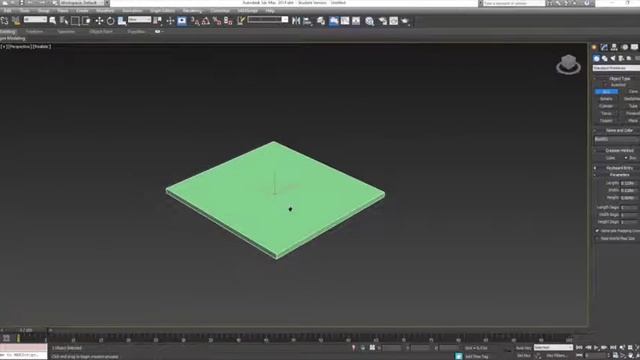Choose the Rectangular Selection Region tool

point(75,20)
